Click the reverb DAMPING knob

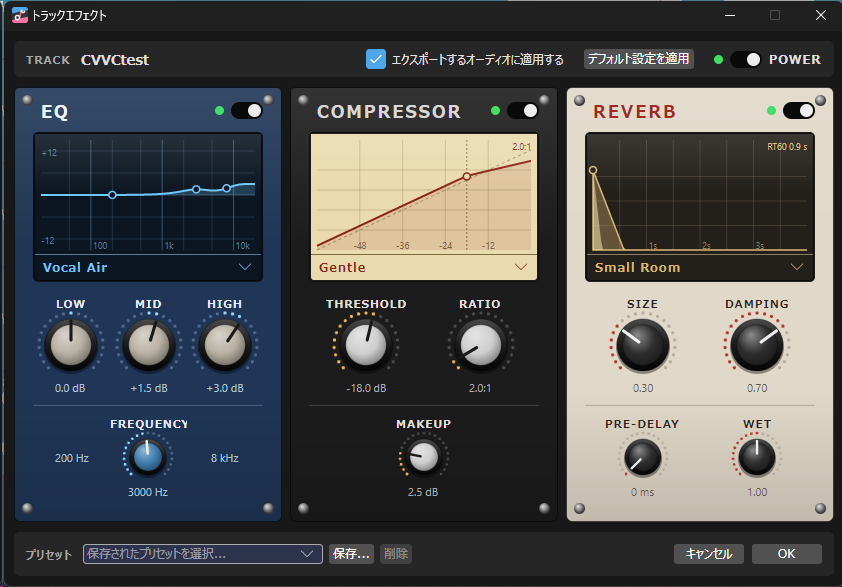(x=757, y=345)
